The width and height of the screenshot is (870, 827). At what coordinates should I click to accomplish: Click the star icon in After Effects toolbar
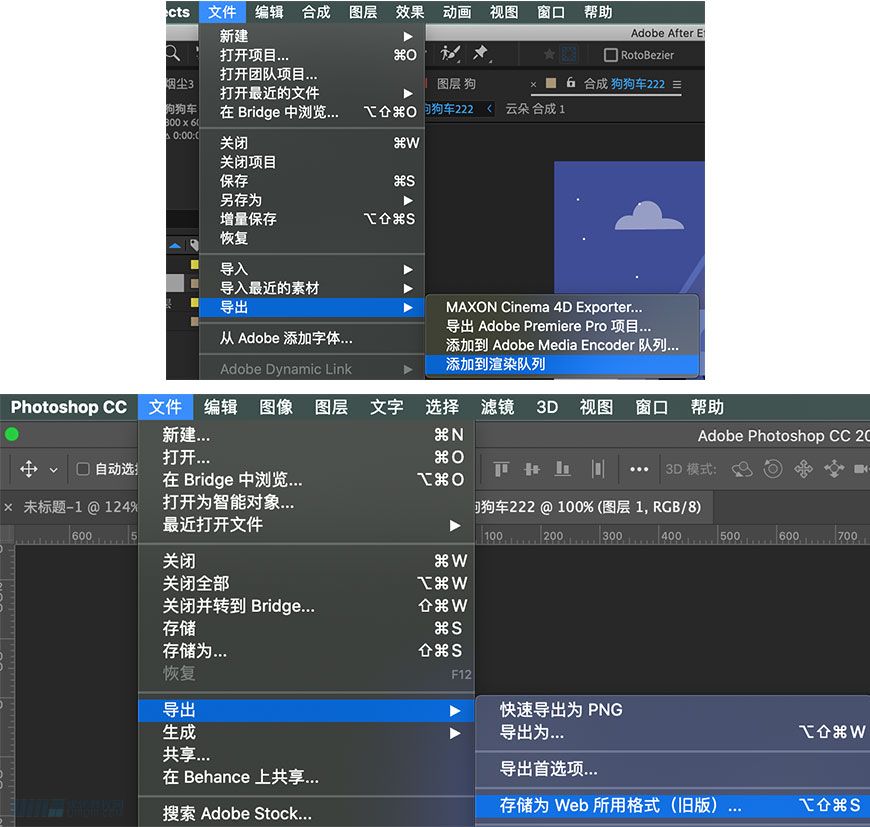coord(549,54)
